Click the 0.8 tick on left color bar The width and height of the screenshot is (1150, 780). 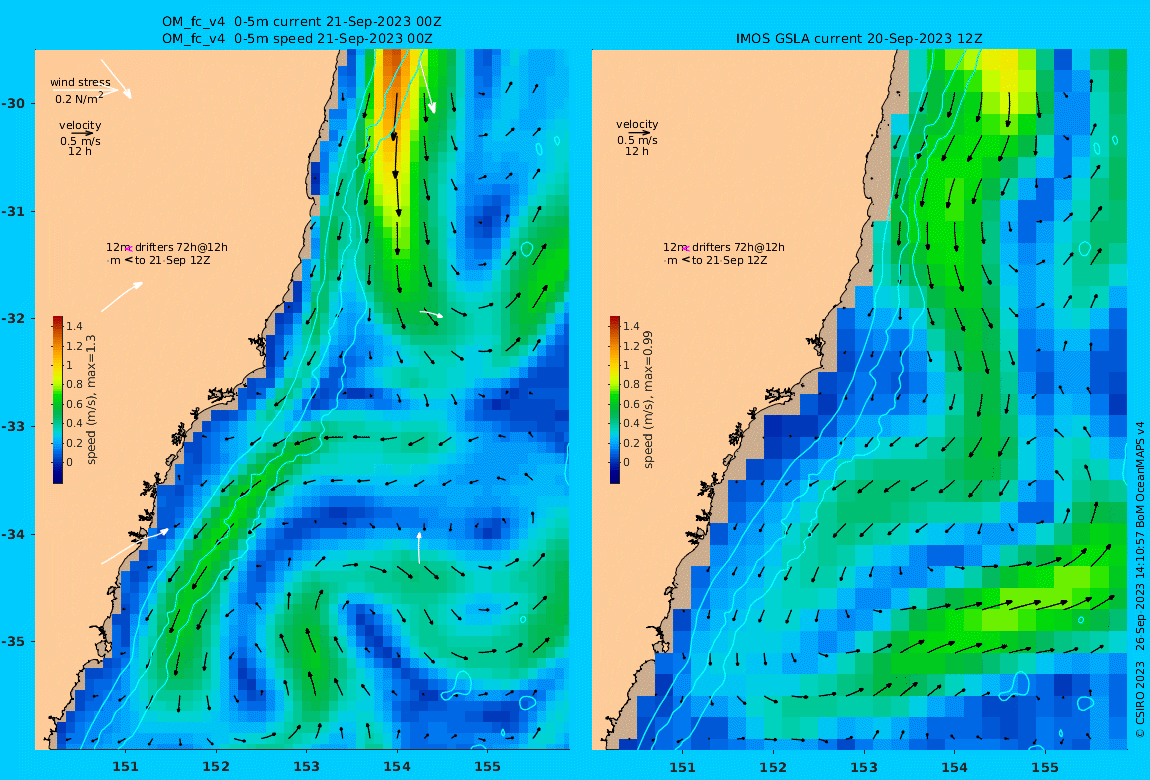pos(74,384)
